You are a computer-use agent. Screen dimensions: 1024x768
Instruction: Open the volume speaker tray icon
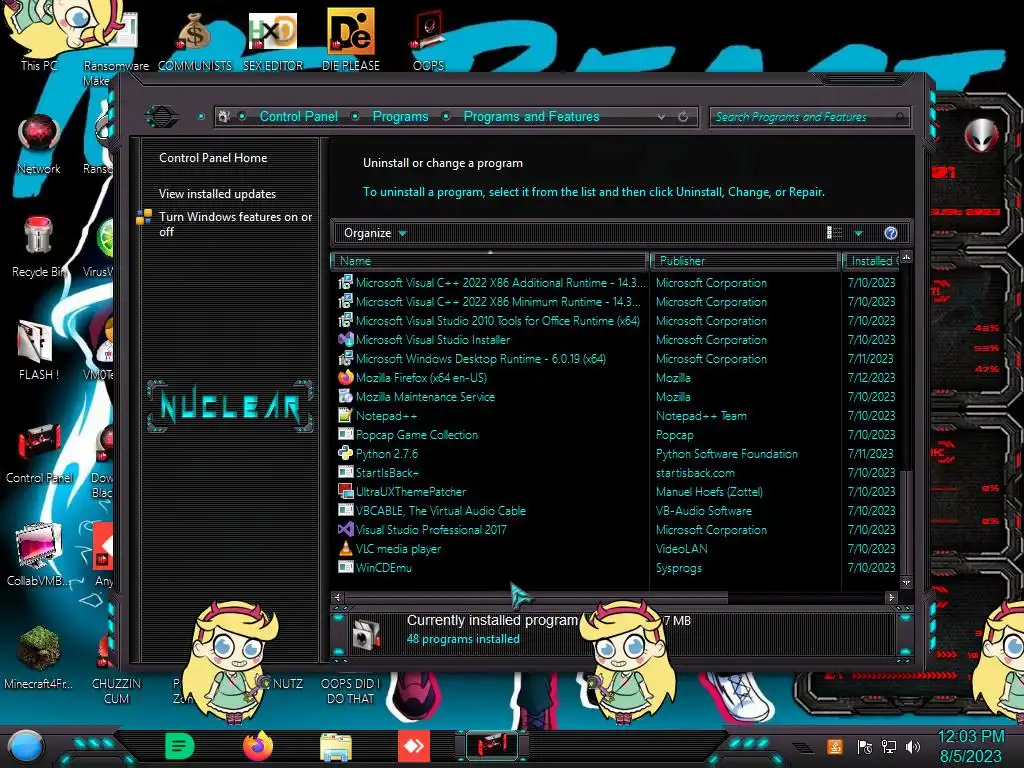tap(913, 746)
